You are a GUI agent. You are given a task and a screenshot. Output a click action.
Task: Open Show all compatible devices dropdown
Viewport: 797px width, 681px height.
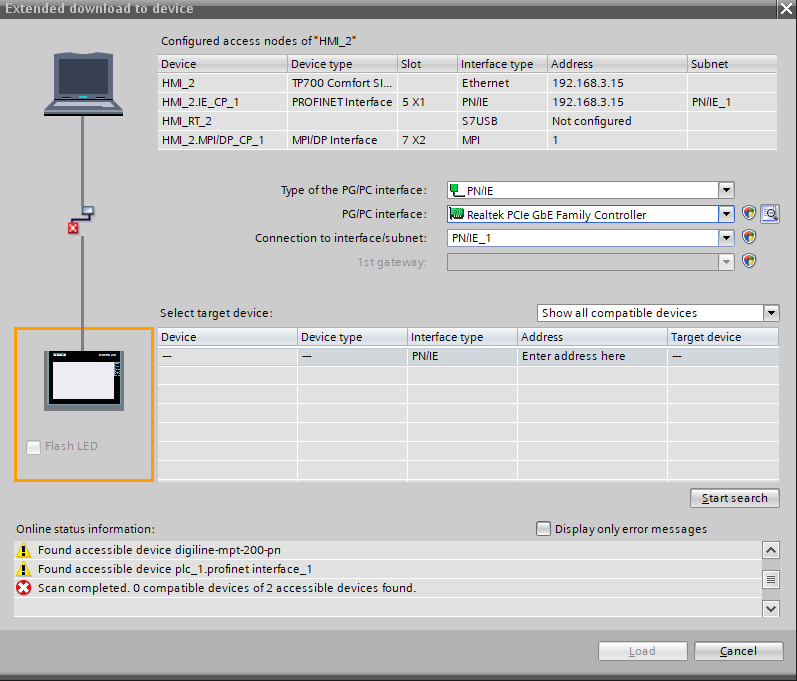tap(770, 313)
